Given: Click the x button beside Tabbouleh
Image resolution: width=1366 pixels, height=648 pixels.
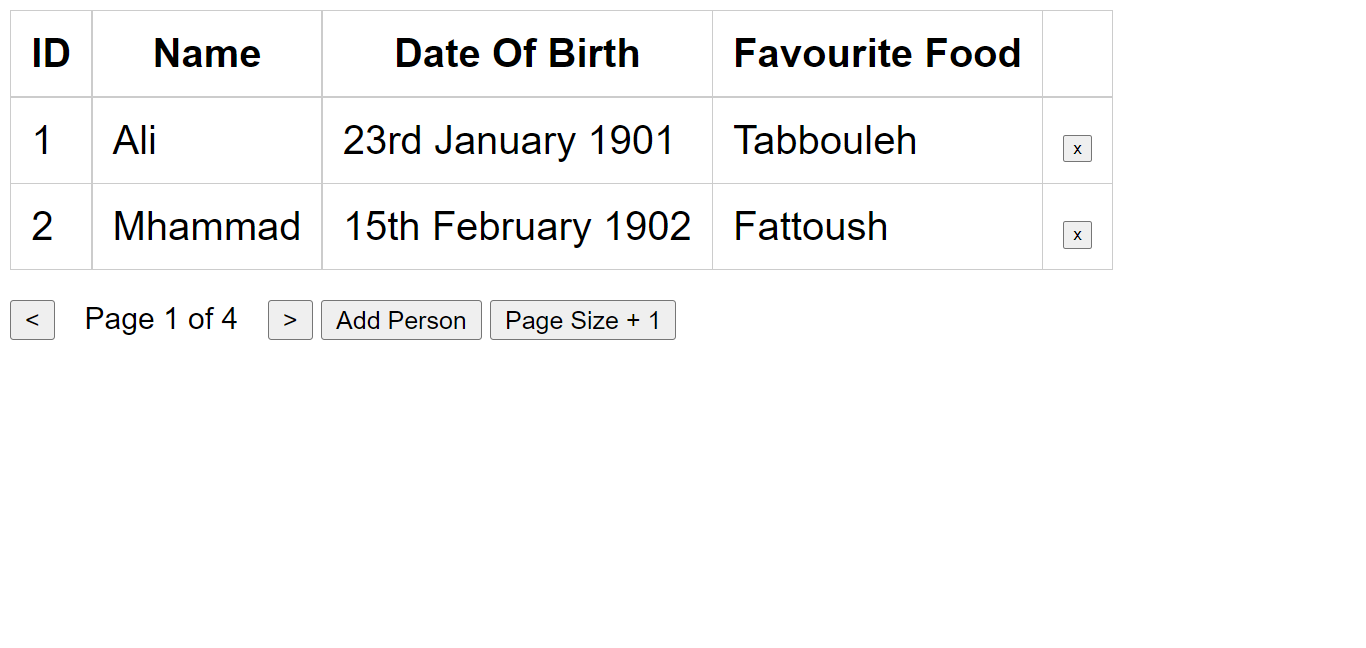Looking at the screenshot, I should pos(1077,148).
